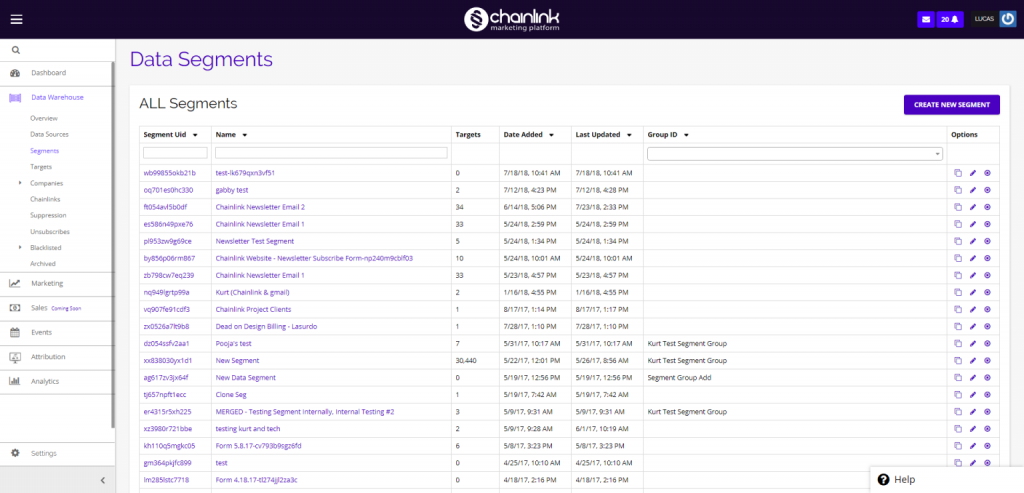
Task: Archive the Chainlink Project Clients segment
Action: pyautogui.click(x=987, y=310)
